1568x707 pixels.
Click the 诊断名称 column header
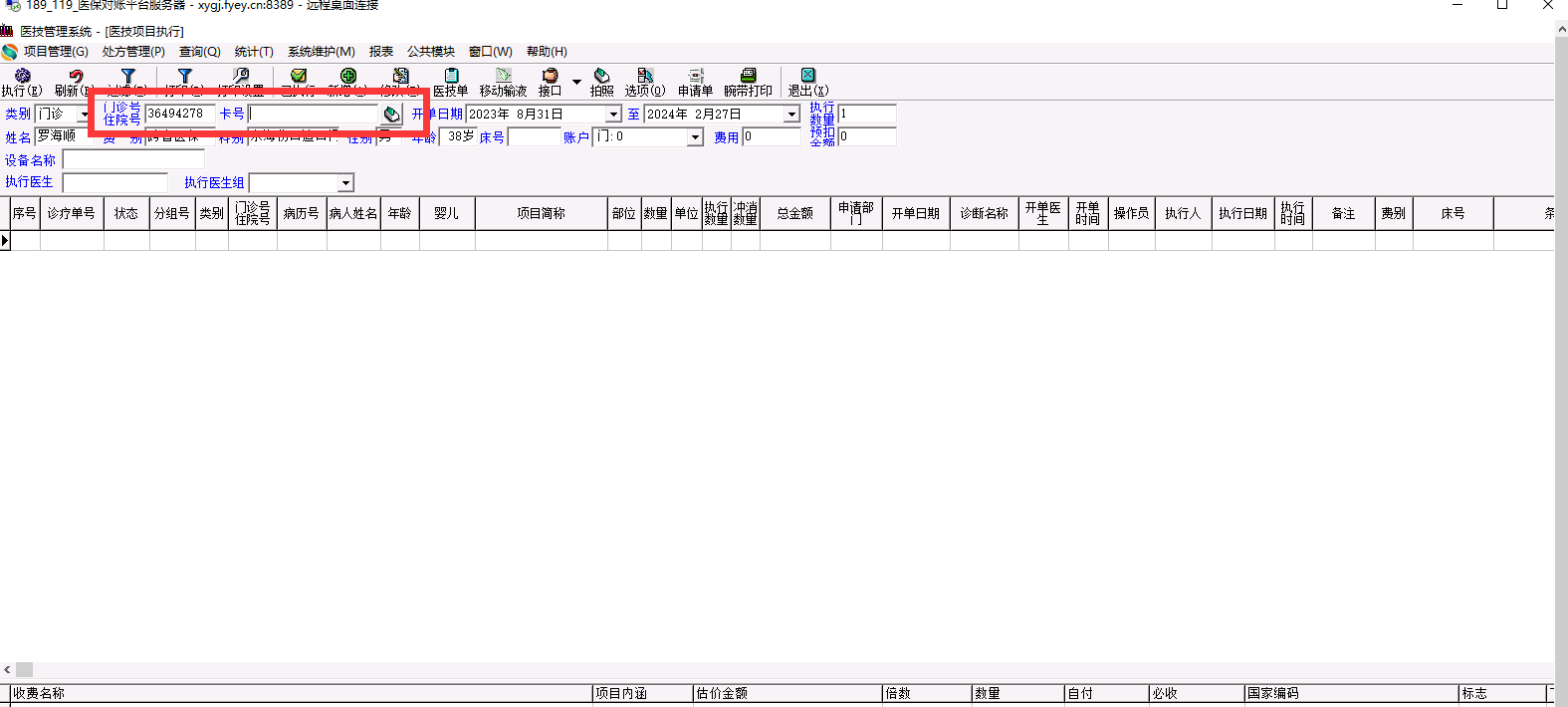(x=985, y=213)
